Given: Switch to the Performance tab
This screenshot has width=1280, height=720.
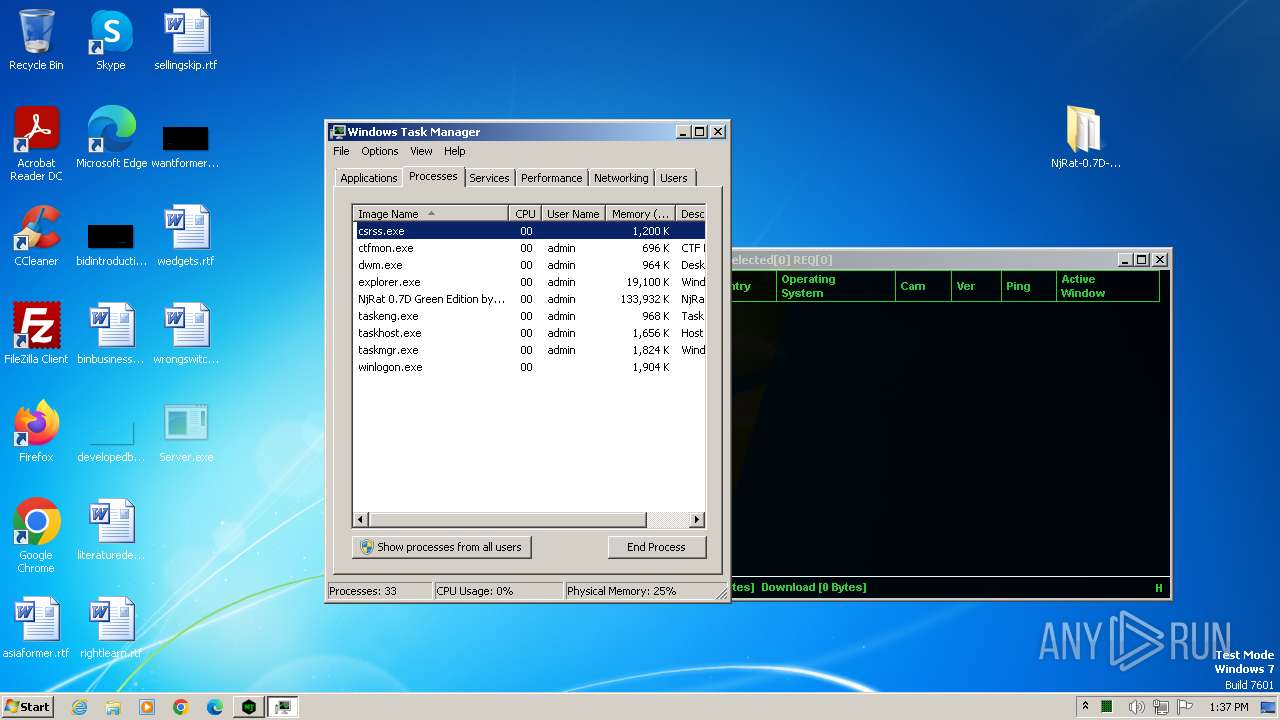Looking at the screenshot, I should pos(551,178).
